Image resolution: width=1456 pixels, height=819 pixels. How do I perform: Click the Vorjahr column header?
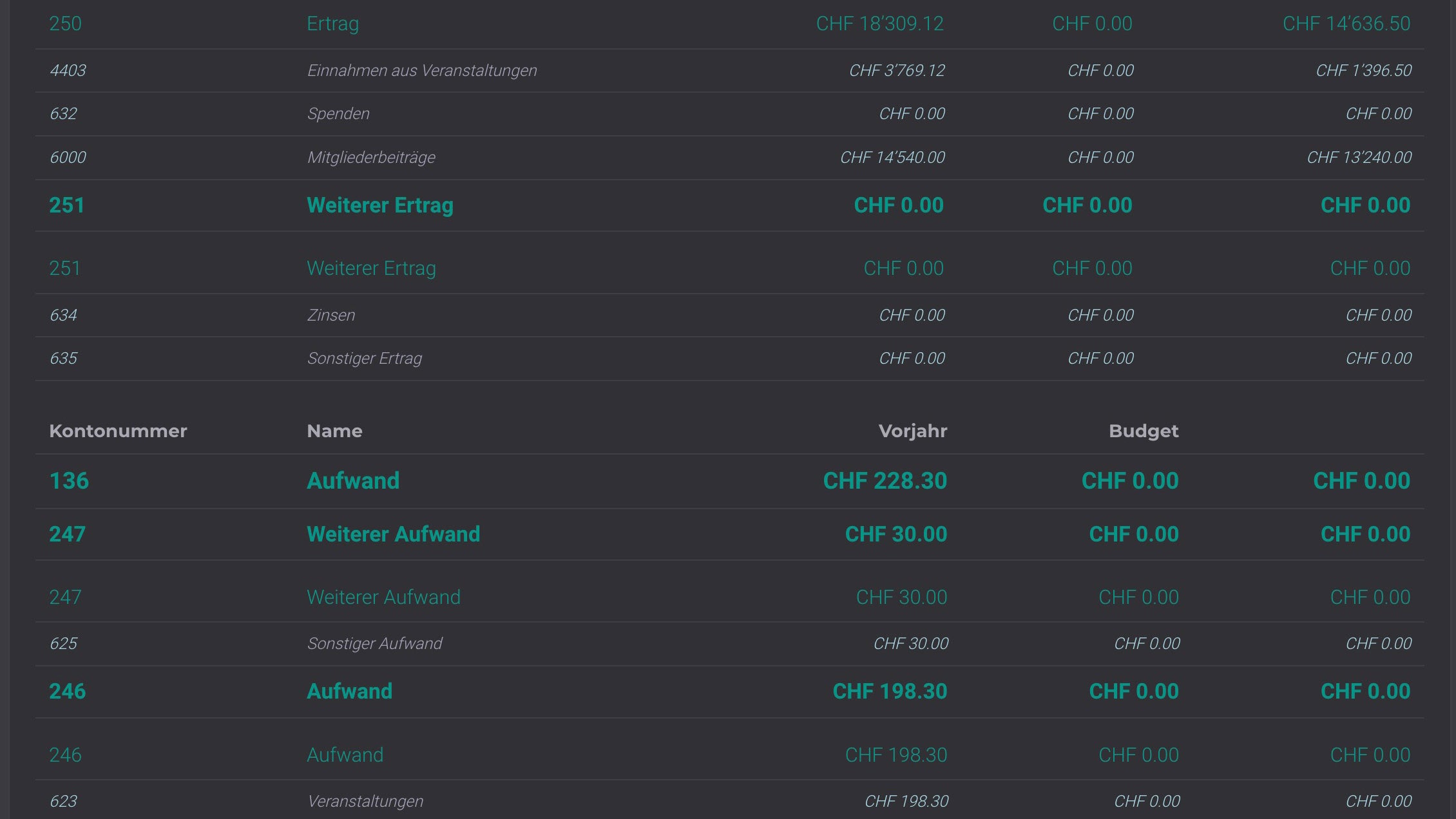tap(912, 431)
